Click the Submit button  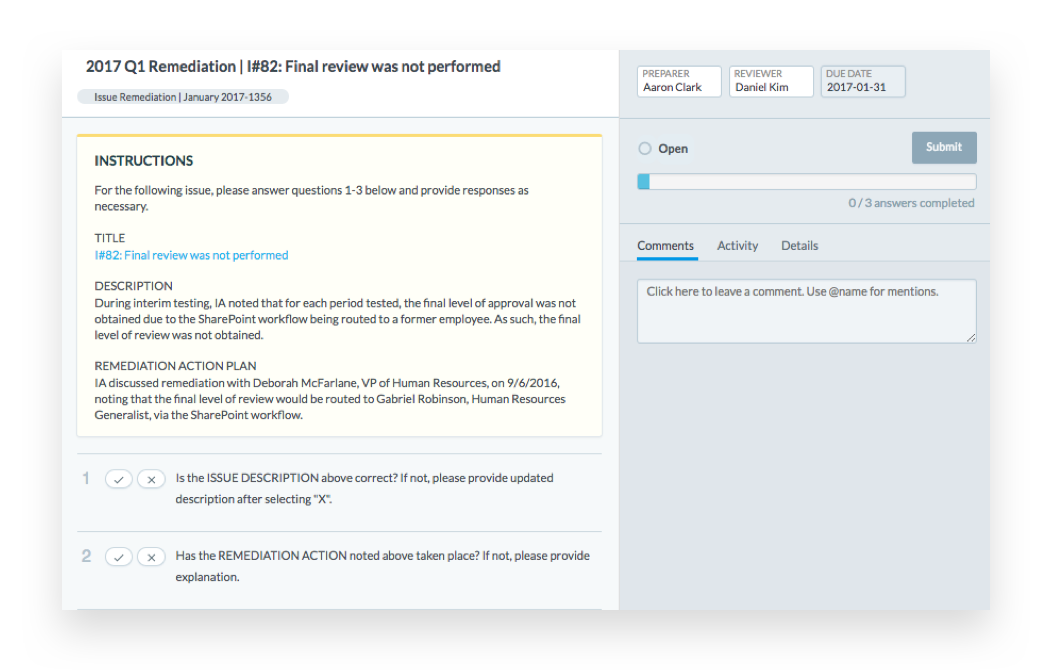(x=944, y=147)
